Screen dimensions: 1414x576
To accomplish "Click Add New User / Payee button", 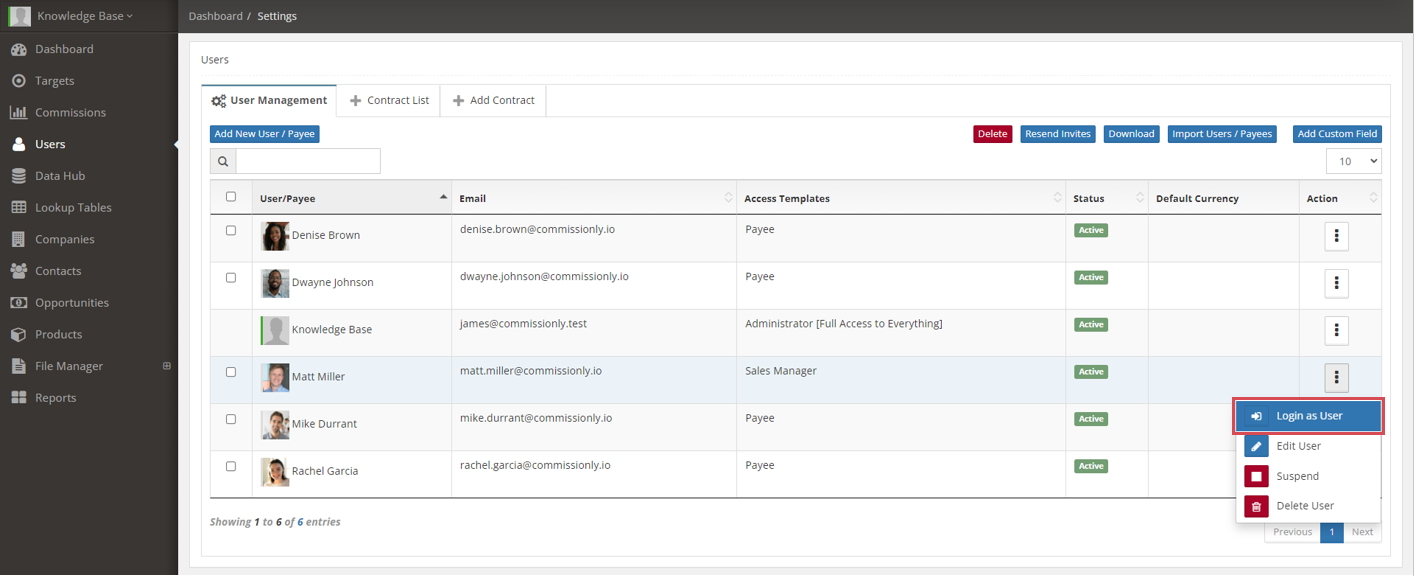I will pos(265,134).
